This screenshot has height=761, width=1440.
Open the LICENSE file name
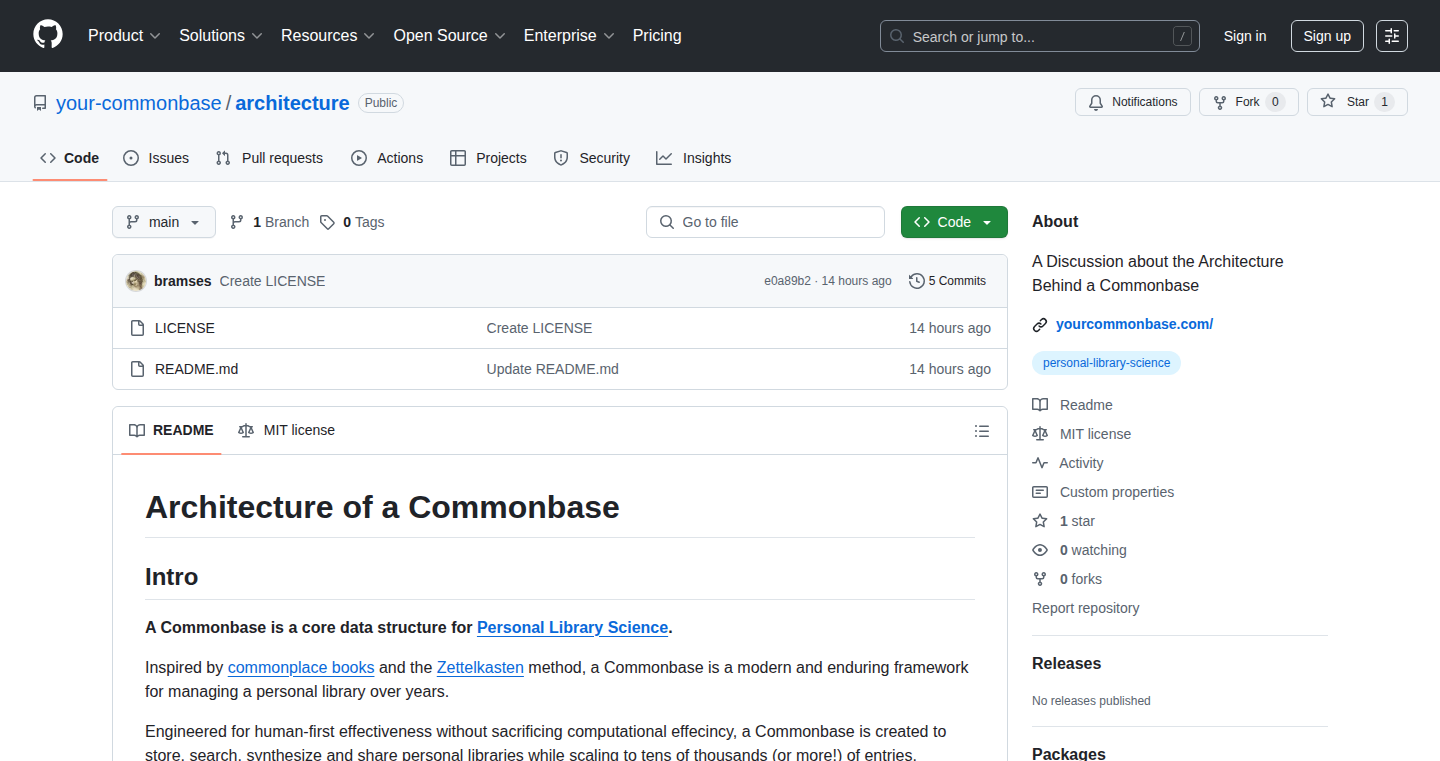point(185,328)
